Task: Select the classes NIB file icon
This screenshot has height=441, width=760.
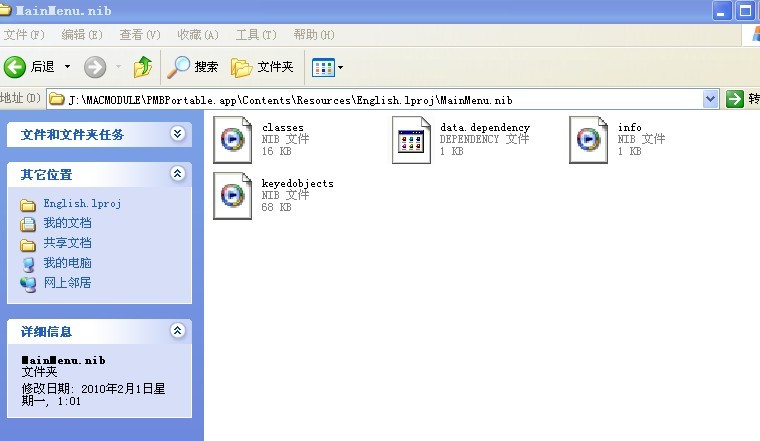Action: coord(233,140)
